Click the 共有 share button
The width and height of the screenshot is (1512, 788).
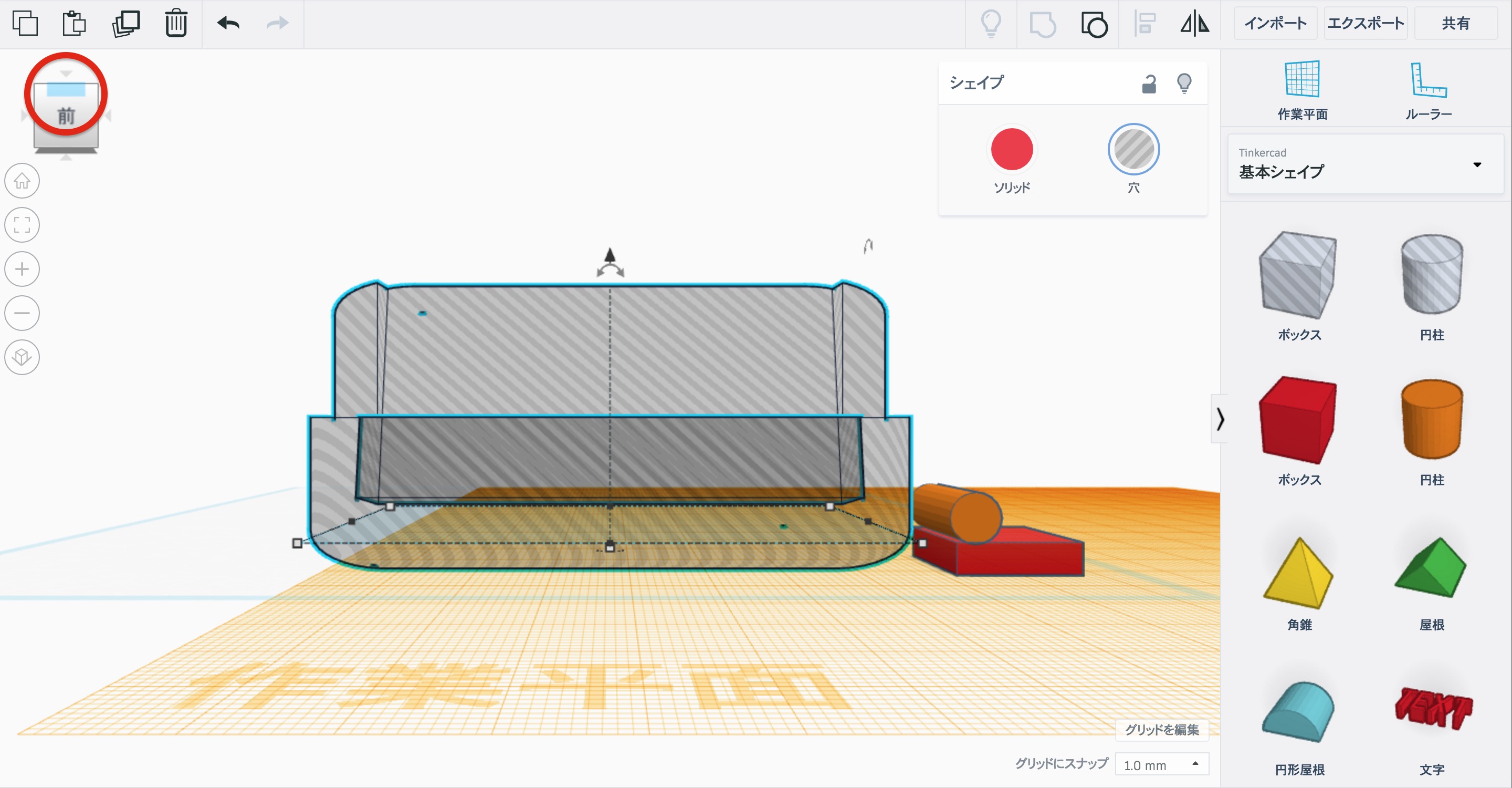(x=1455, y=24)
